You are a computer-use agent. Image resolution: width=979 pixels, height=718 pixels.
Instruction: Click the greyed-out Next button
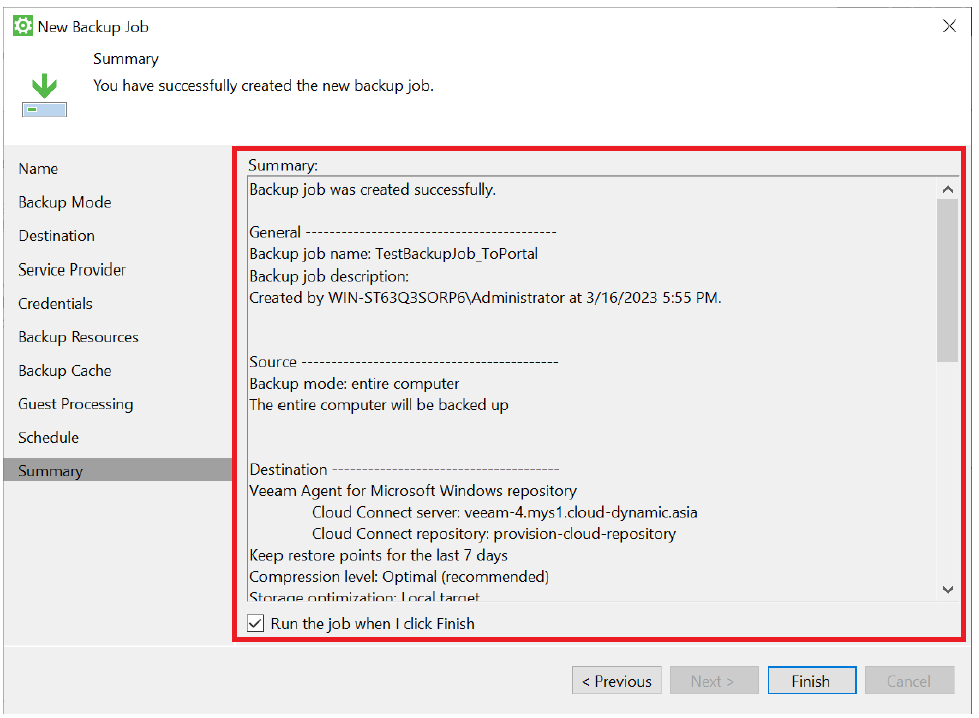714,681
